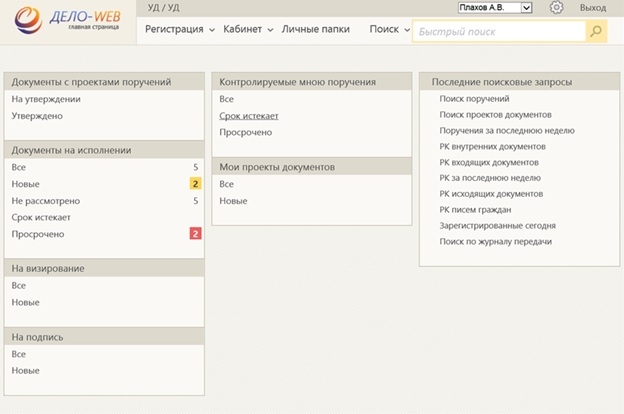Run the РК входящих документов query
The image size is (624, 414).
tap(489, 162)
